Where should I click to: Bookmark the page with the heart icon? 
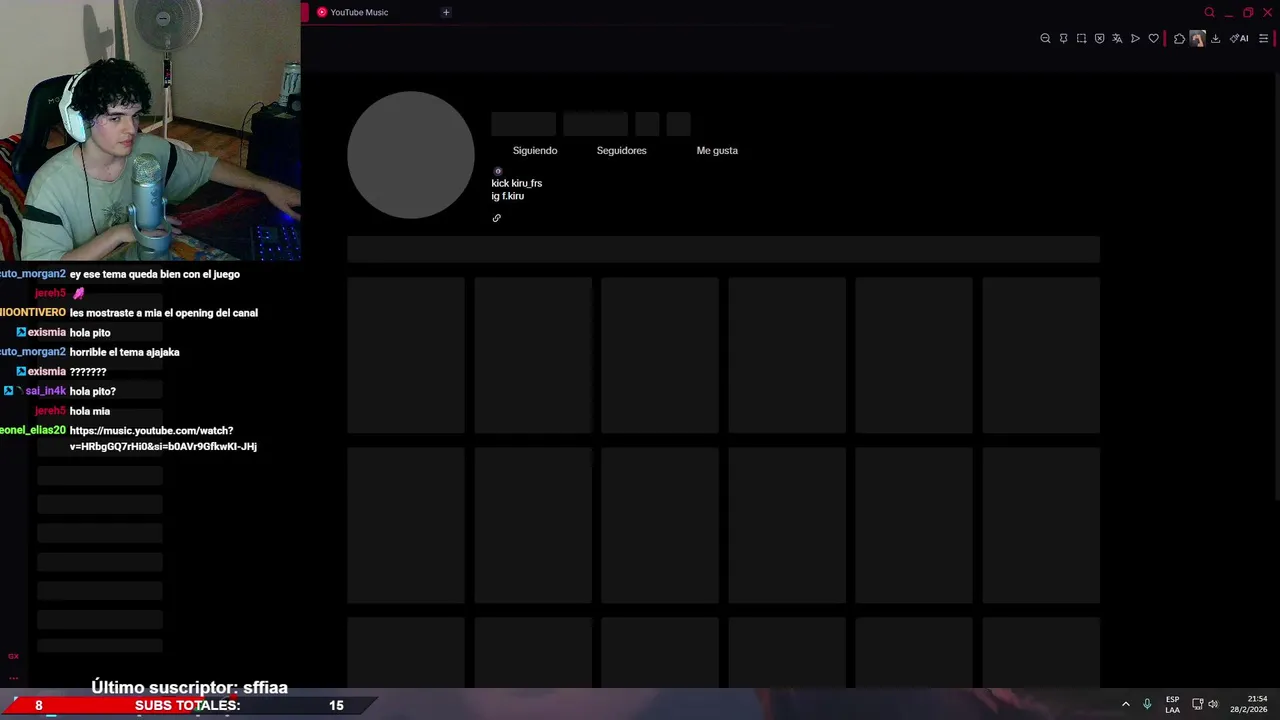coord(1153,38)
